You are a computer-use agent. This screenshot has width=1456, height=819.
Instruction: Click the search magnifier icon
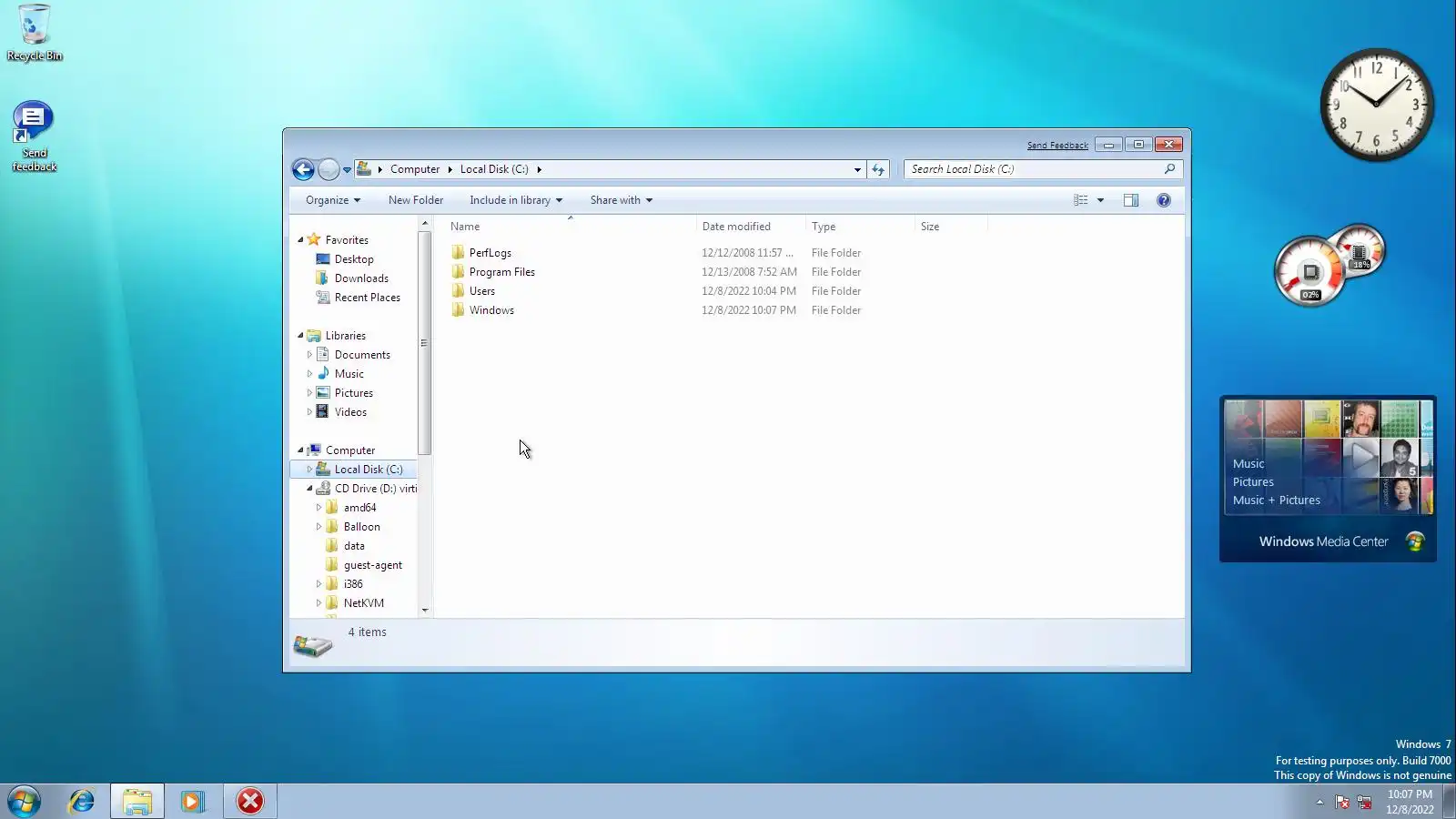1169,169
